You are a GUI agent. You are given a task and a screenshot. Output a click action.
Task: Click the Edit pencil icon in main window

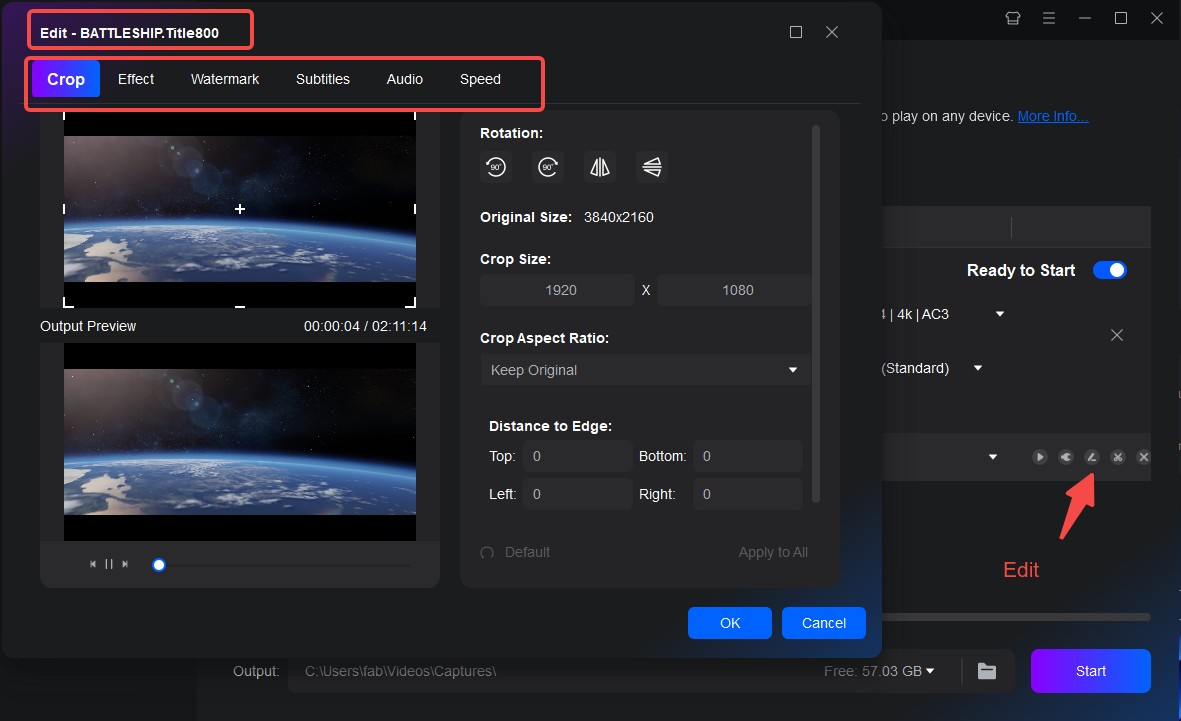click(x=1091, y=457)
